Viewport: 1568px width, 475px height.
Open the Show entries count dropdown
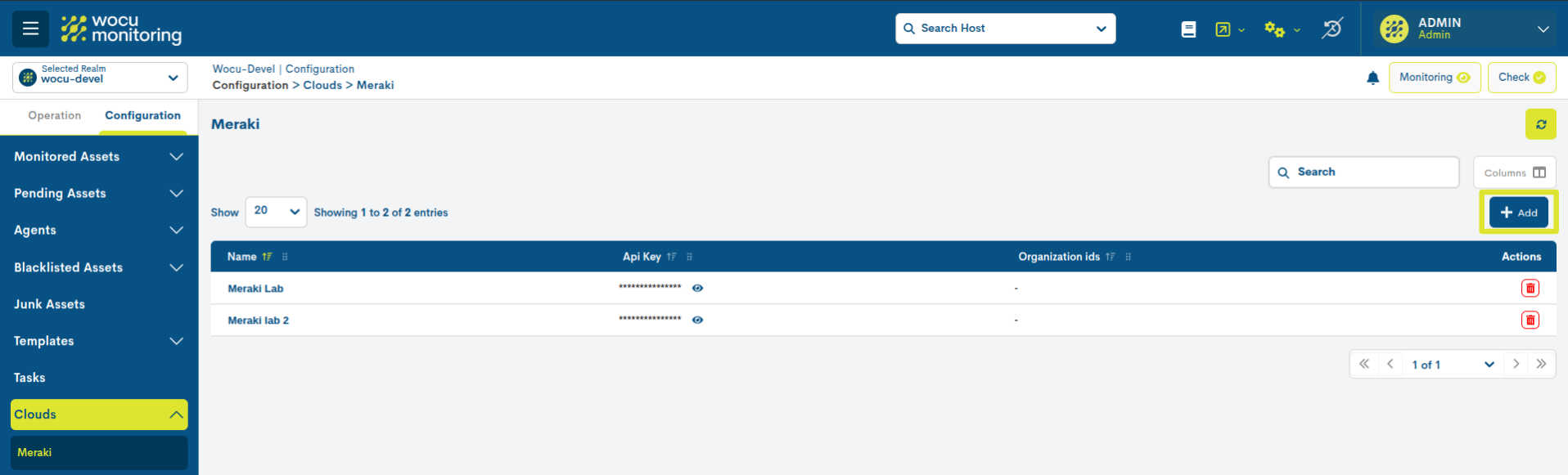[x=276, y=212]
